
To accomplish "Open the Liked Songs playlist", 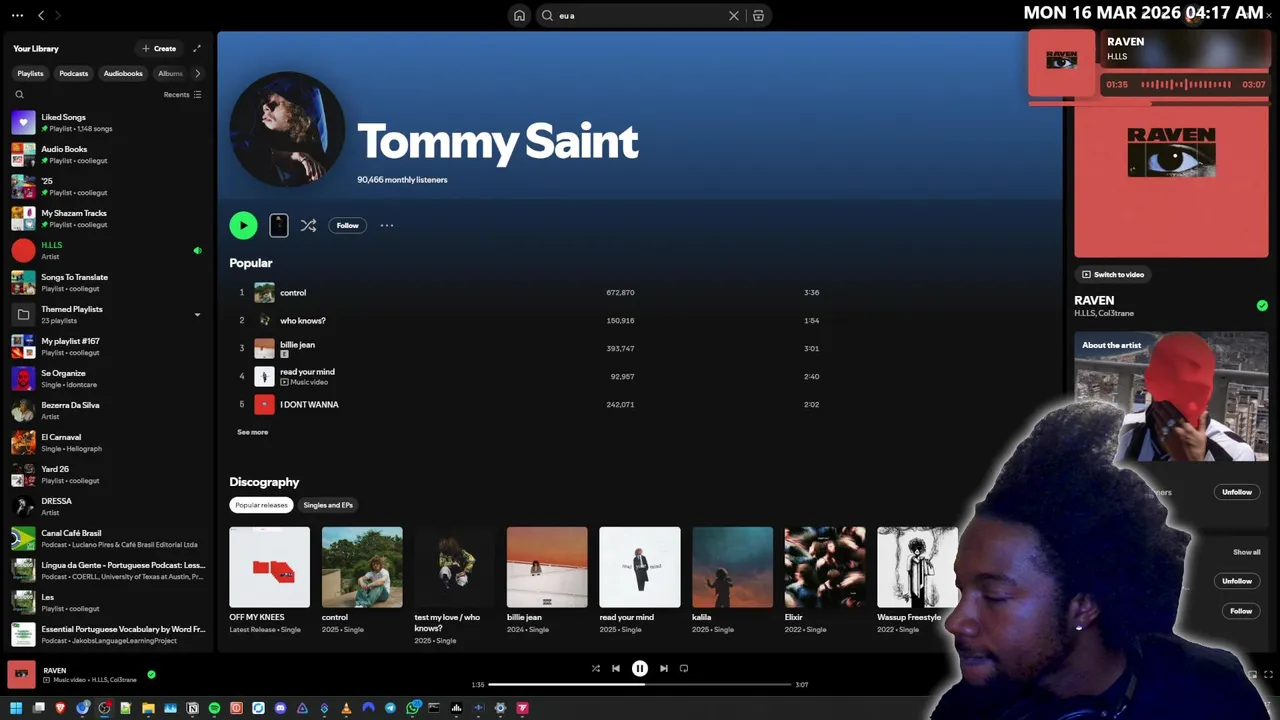I will coord(107,123).
